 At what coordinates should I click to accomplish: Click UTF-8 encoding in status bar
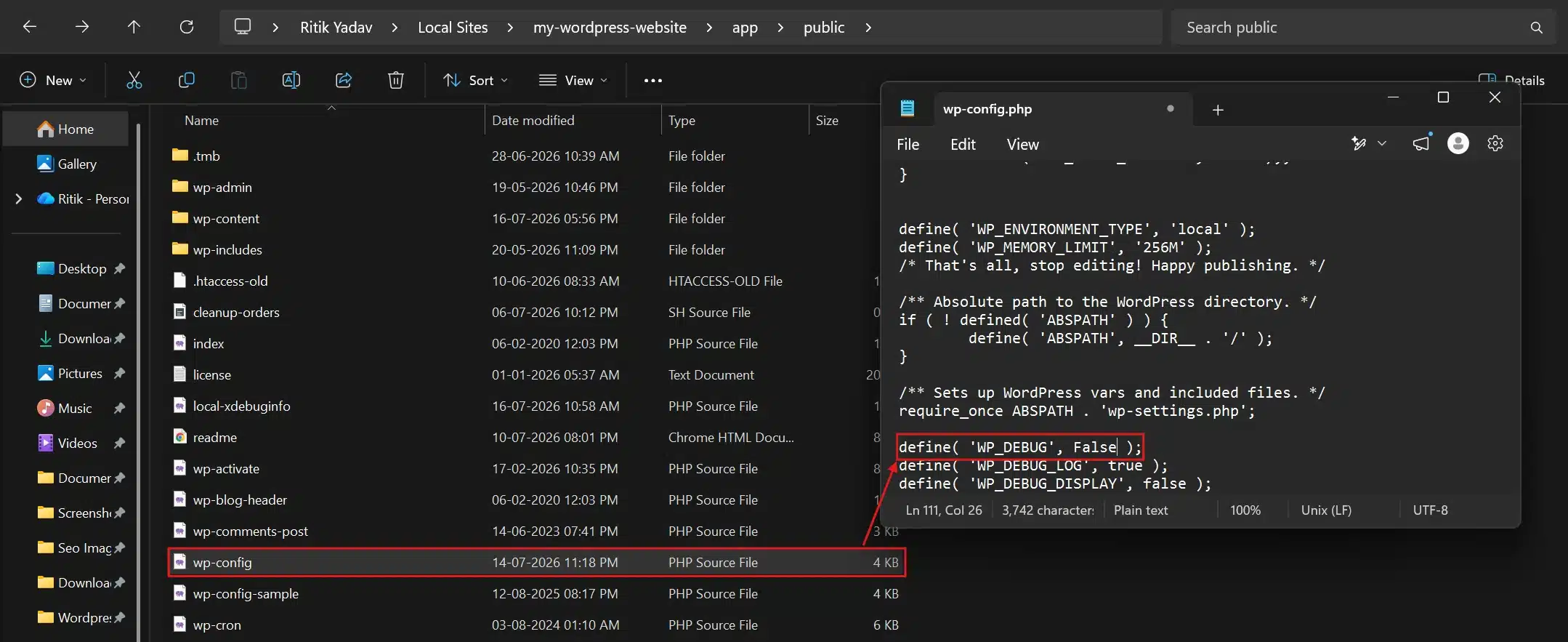pos(1430,510)
